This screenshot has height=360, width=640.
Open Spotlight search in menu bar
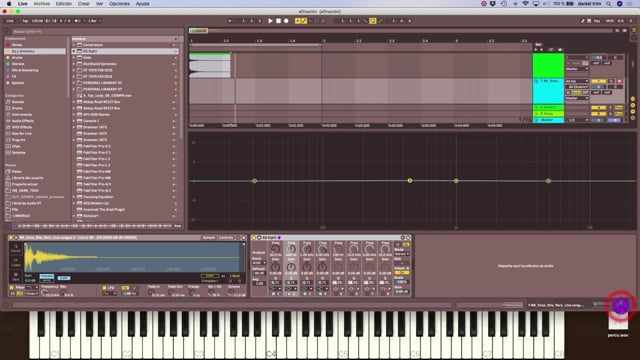click(609, 4)
